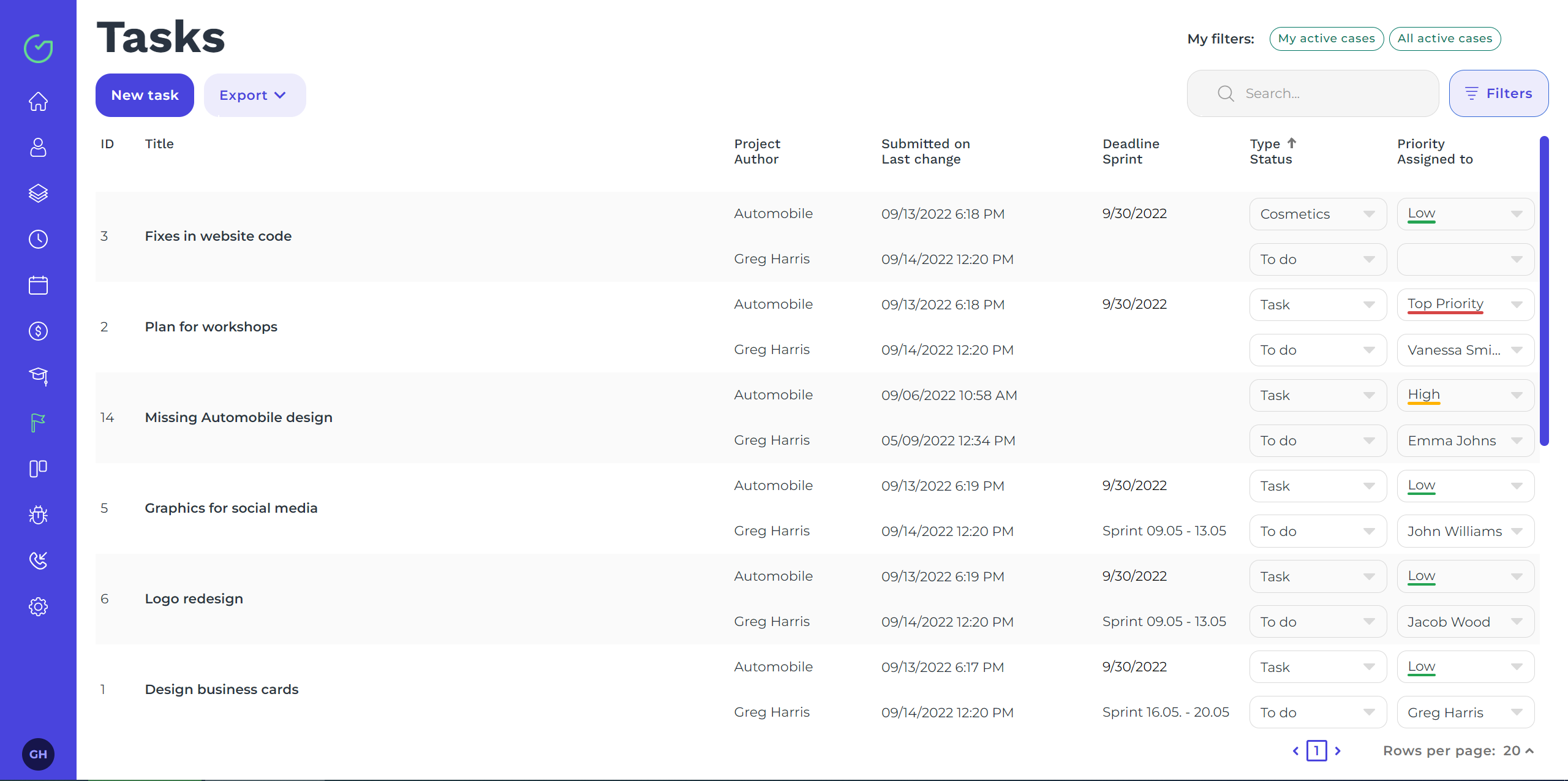Apply the All active cases filter
Screen dimensions: 1568x781
(x=1444, y=39)
